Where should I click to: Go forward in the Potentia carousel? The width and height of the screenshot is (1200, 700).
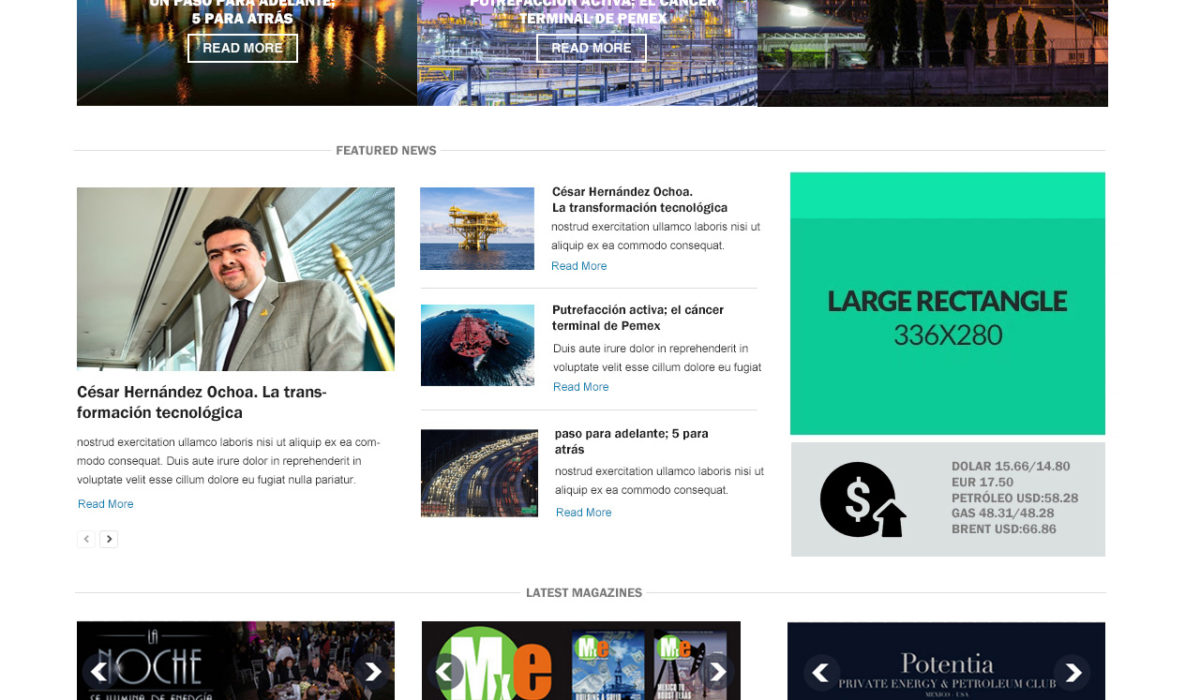click(x=1072, y=673)
